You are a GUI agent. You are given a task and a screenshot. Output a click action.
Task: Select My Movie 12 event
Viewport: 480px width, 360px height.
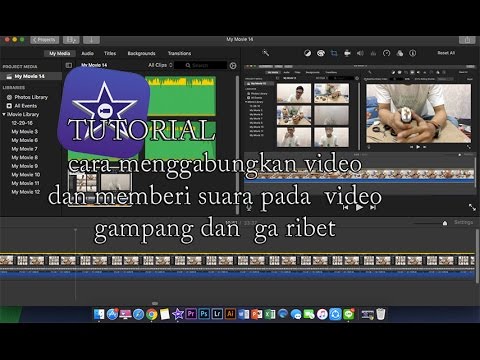coord(26,192)
